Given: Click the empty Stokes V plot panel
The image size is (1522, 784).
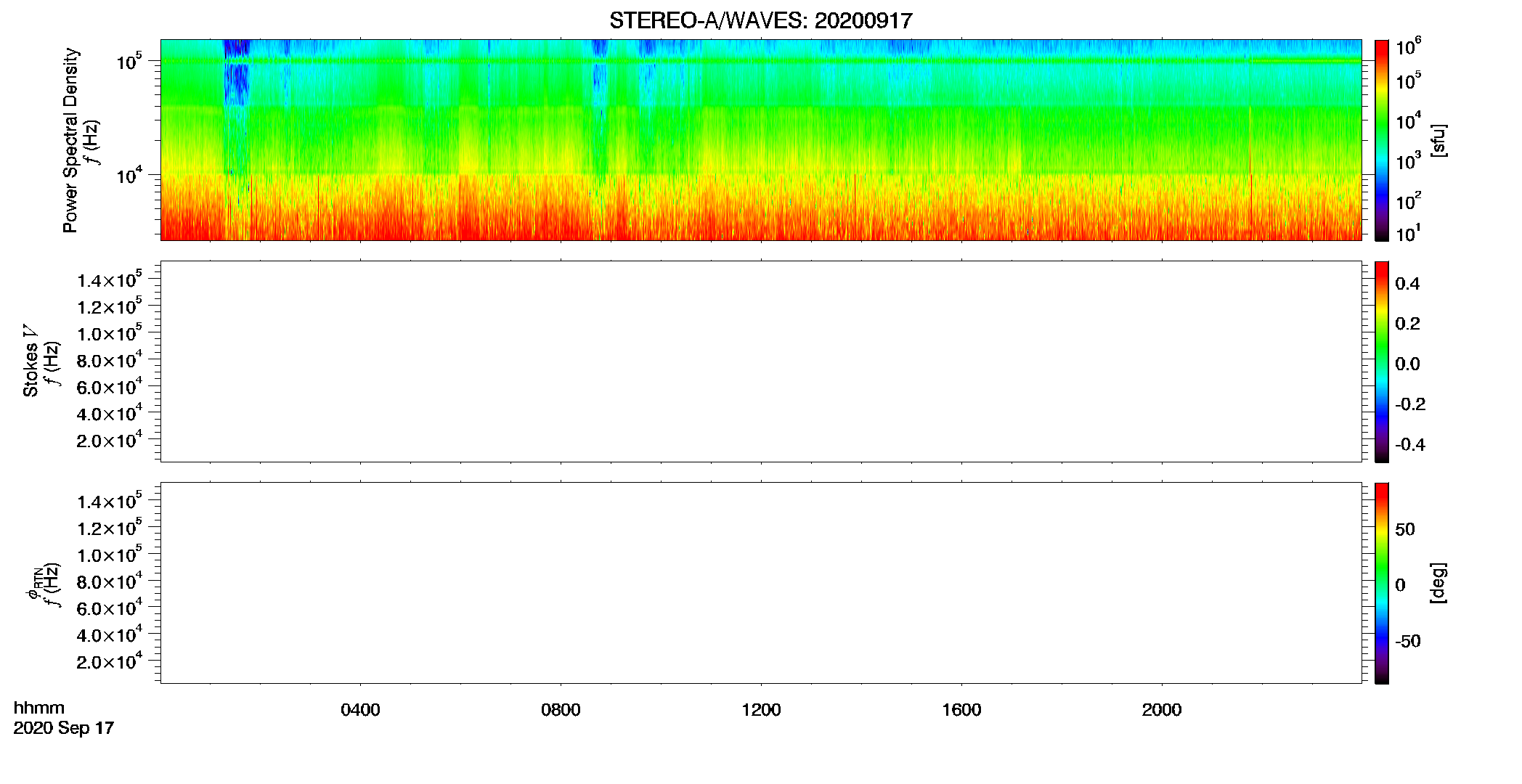Looking at the screenshot, I should (761, 362).
